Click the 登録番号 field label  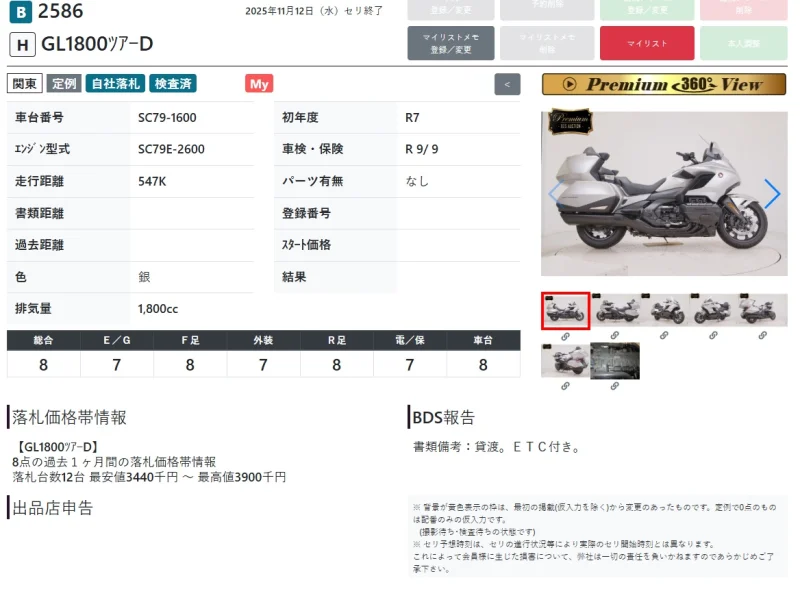tap(306, 213)
